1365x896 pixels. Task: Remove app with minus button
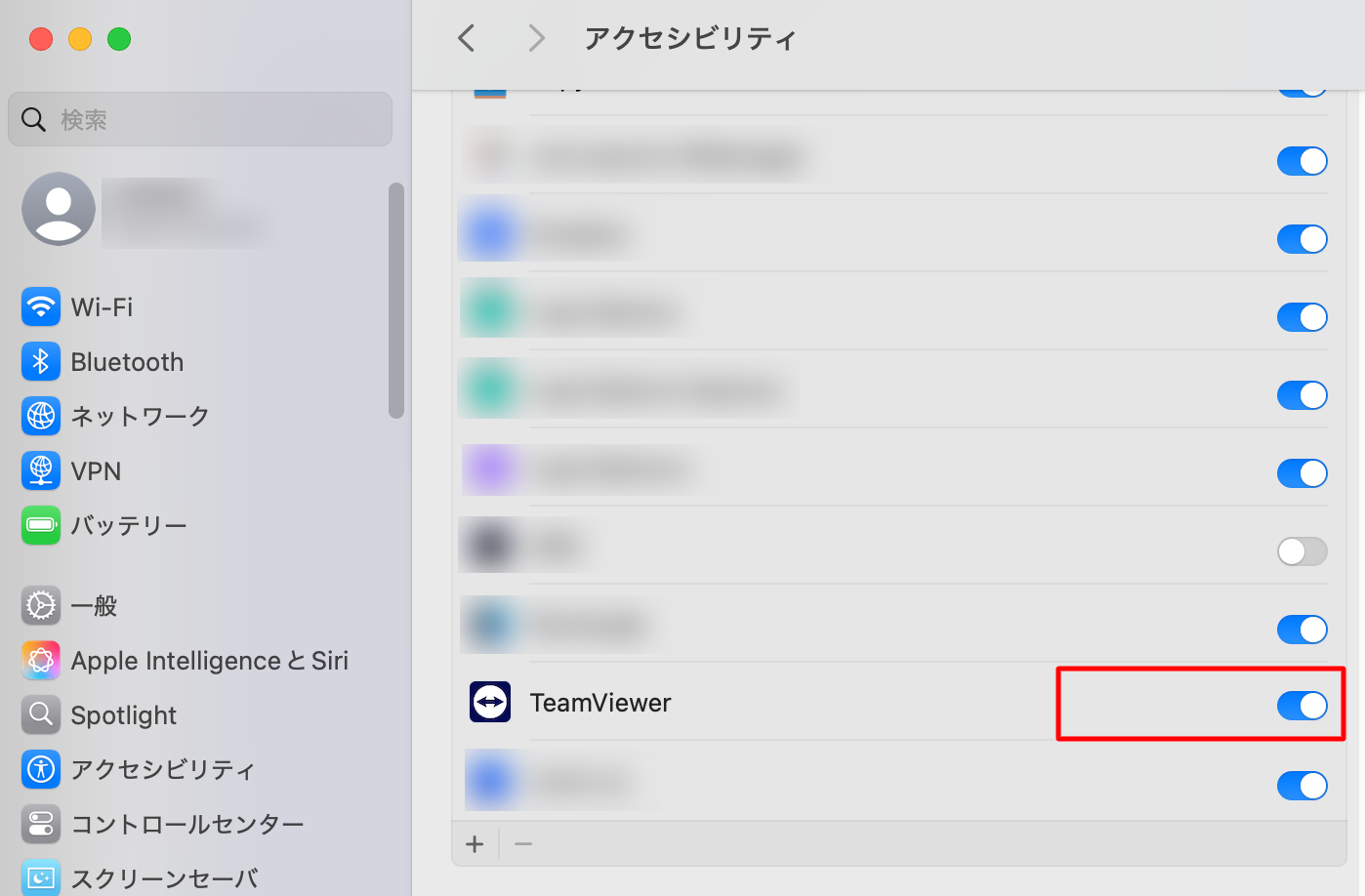(523, 844)
